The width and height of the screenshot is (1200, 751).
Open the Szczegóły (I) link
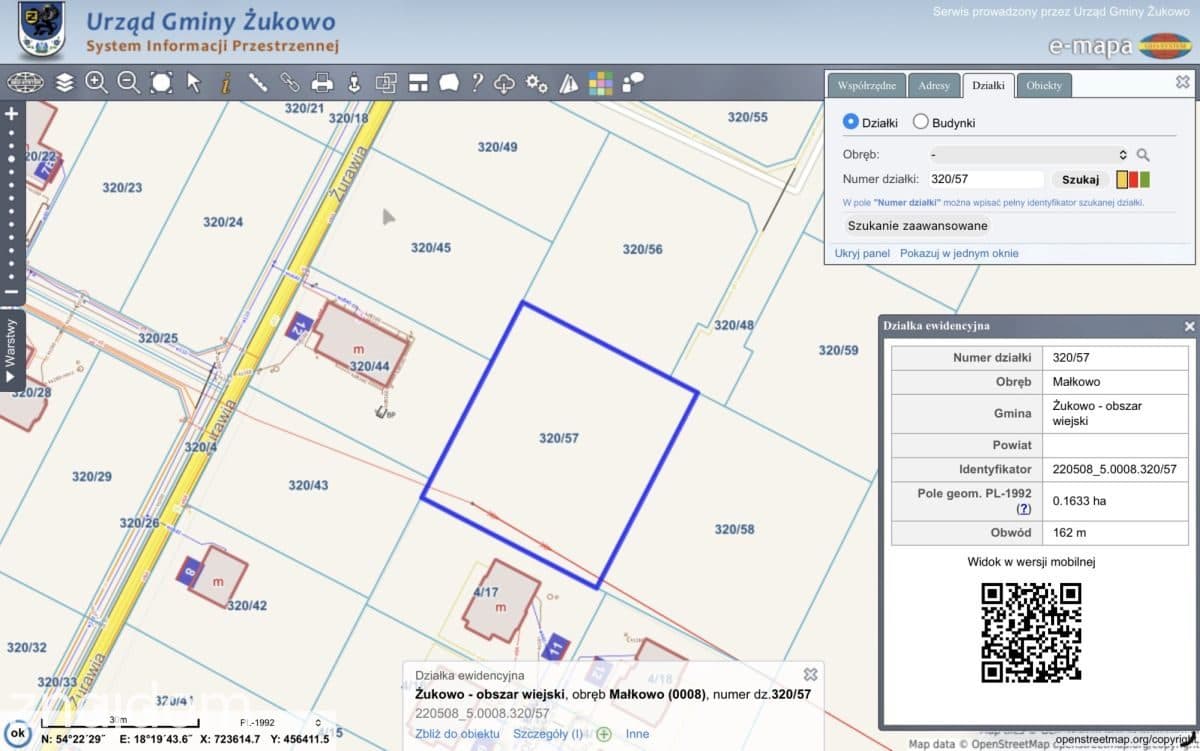tap(548, 734)
